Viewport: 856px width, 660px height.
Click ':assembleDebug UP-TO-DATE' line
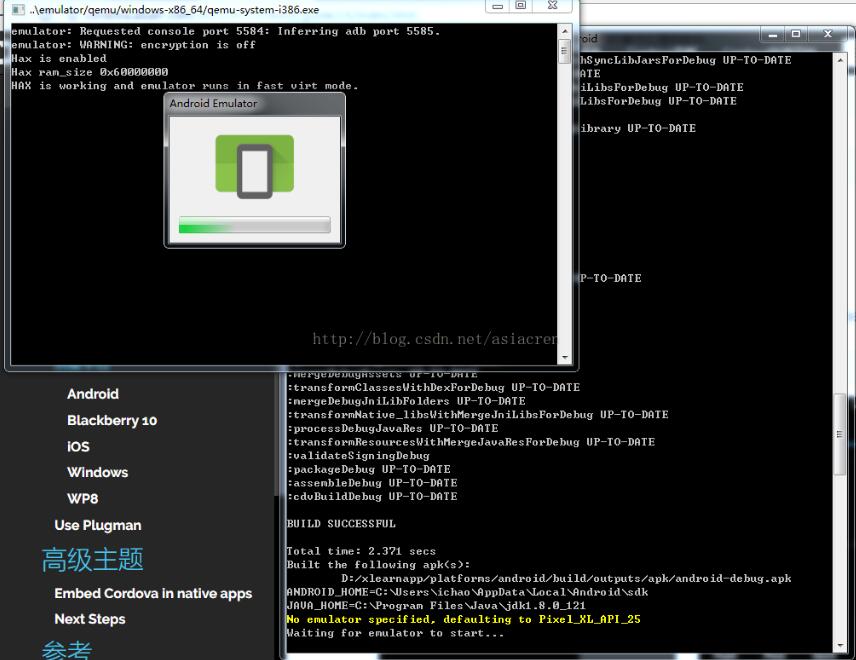pyautogui.click(x=372, y=483)
